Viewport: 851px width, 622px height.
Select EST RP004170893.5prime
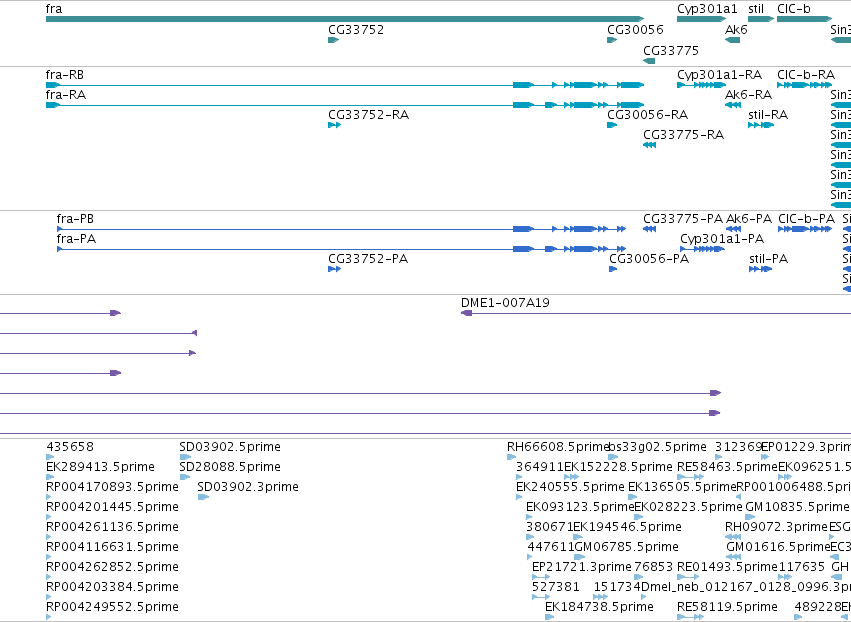click(x=48, y=497)
